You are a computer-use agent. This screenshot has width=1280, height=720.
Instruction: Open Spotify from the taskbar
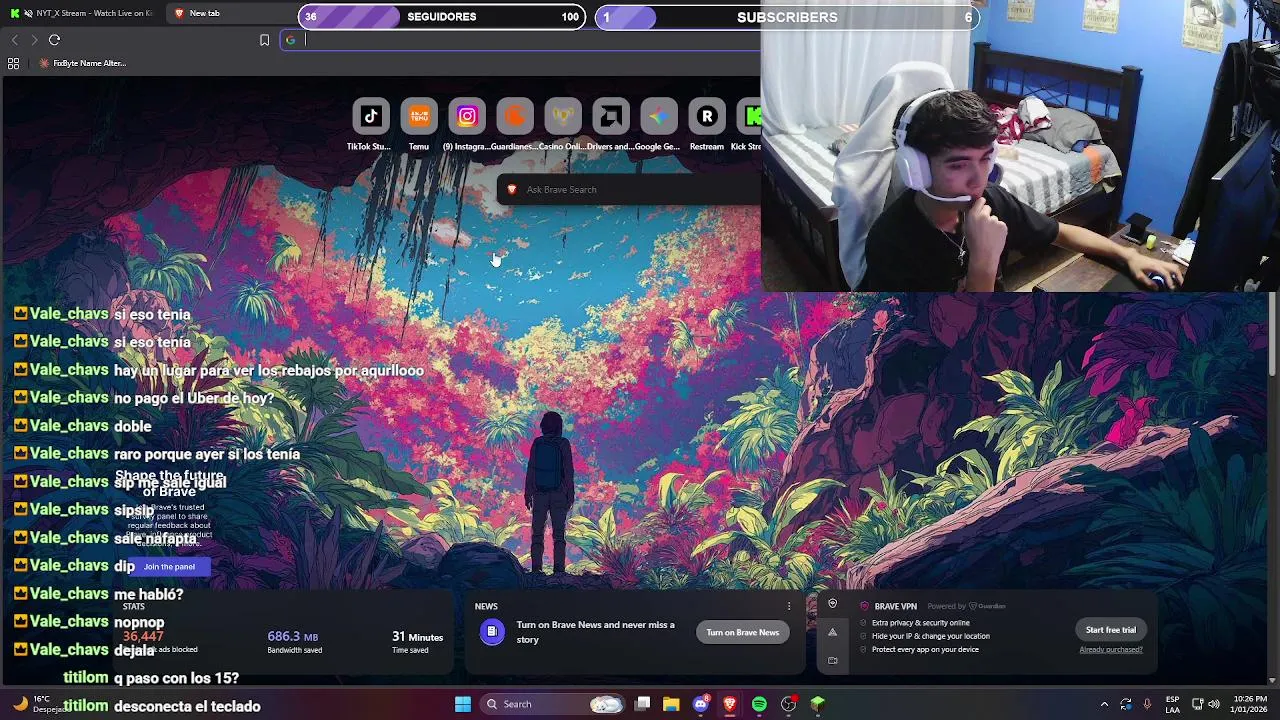coord(759,704)
